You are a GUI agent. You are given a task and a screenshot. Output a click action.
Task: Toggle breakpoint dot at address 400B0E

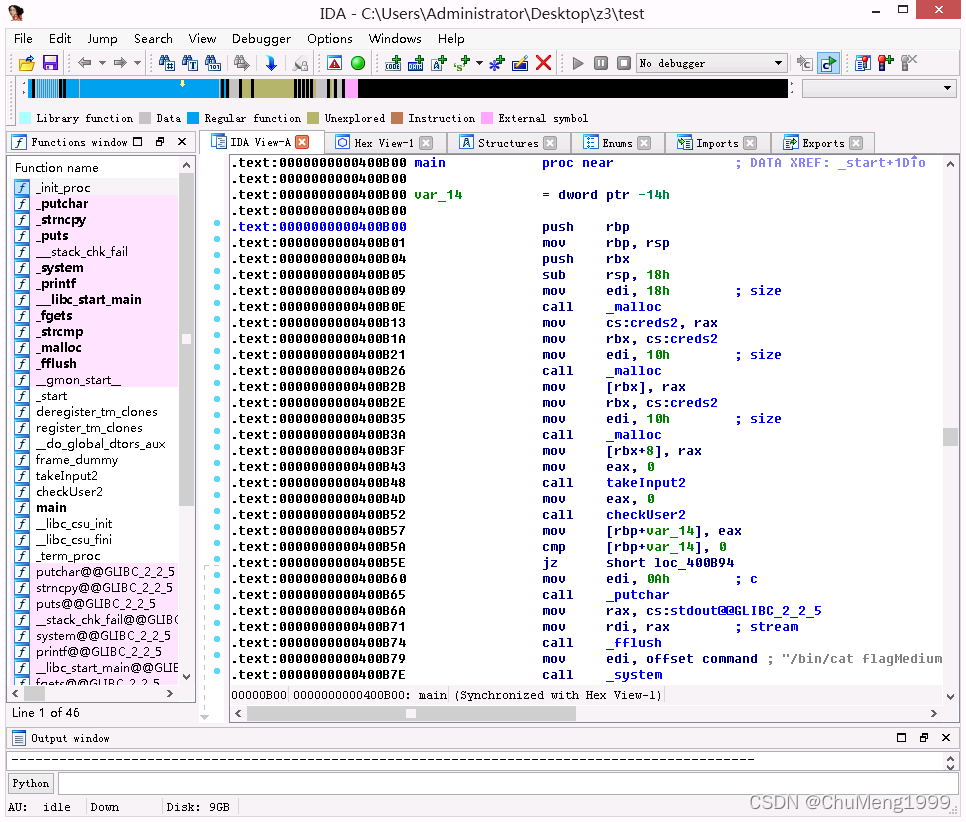pyautogui.click(x=217, y=303)
